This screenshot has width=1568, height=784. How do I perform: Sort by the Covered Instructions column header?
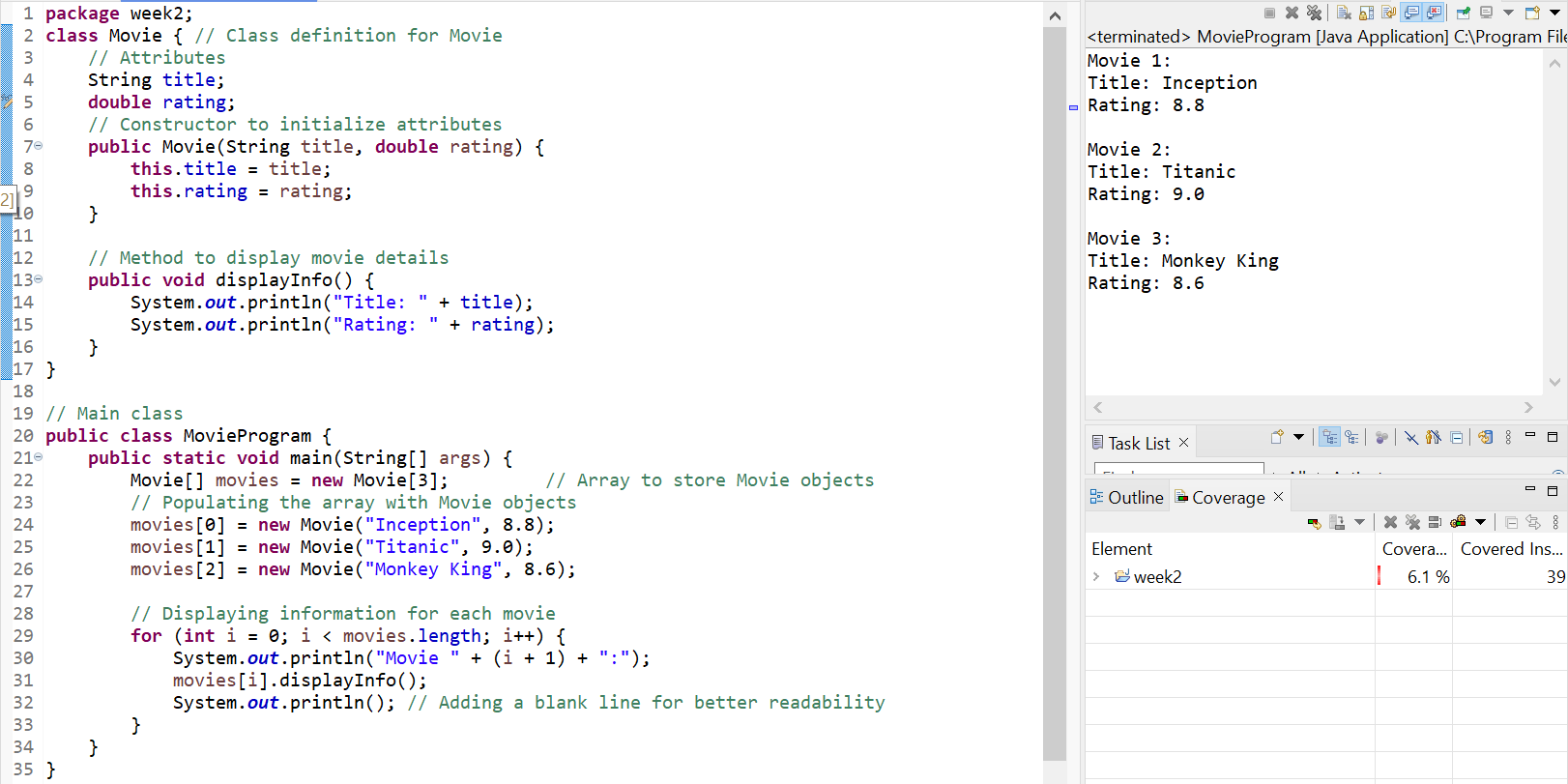point(1510,548)
